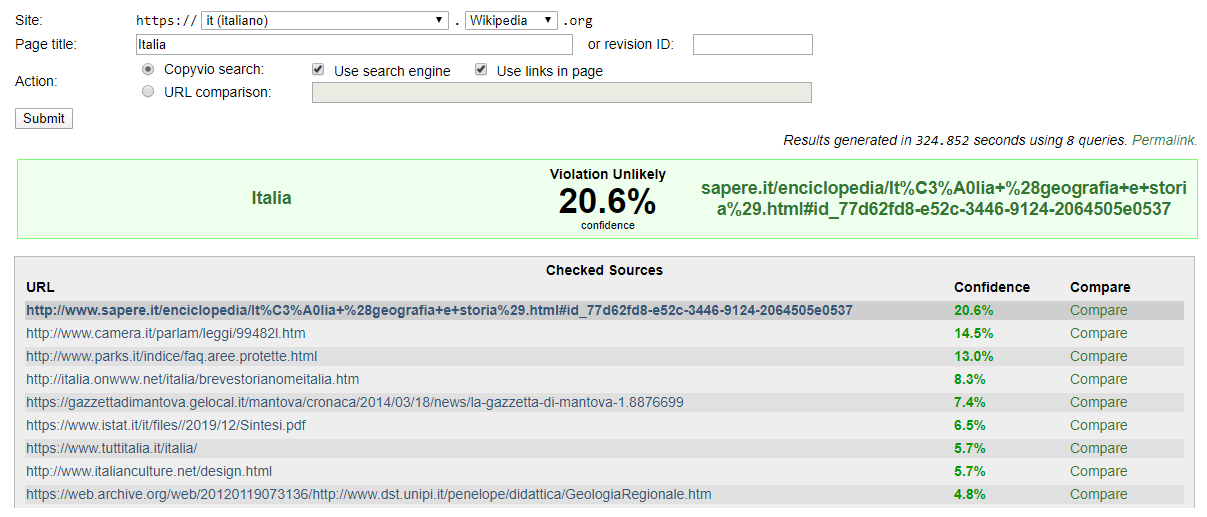Image resolution: width=1207 pixels, height=517 pixels.
Task: Open the camera.it parlam leggi source link
Action: (166, 333)
